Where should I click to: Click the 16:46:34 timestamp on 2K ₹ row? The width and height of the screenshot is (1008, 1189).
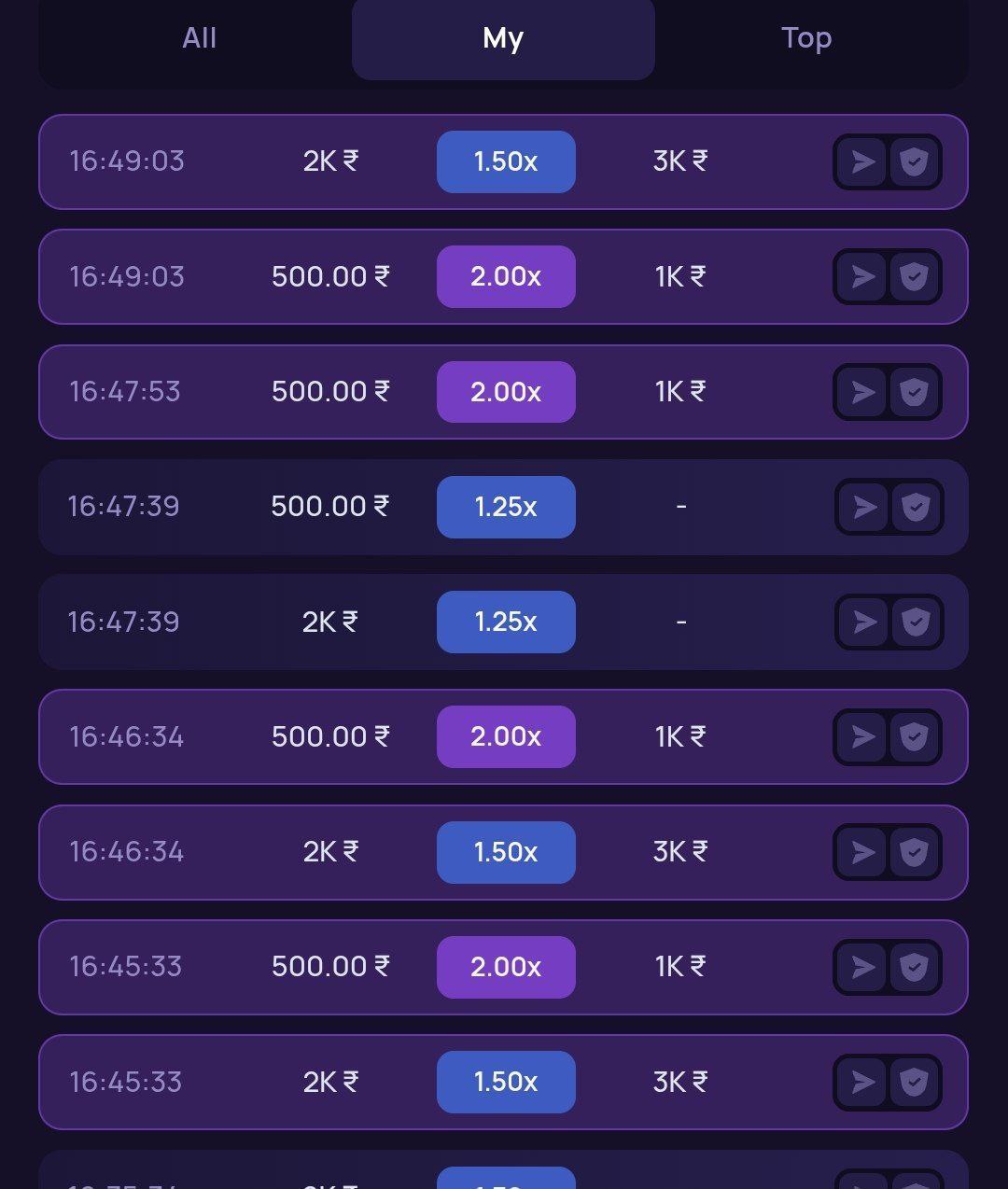pos(126,852)
